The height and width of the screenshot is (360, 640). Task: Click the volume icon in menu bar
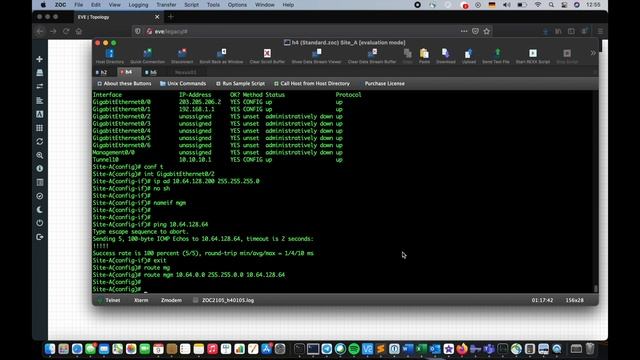(x=507, y=5)
